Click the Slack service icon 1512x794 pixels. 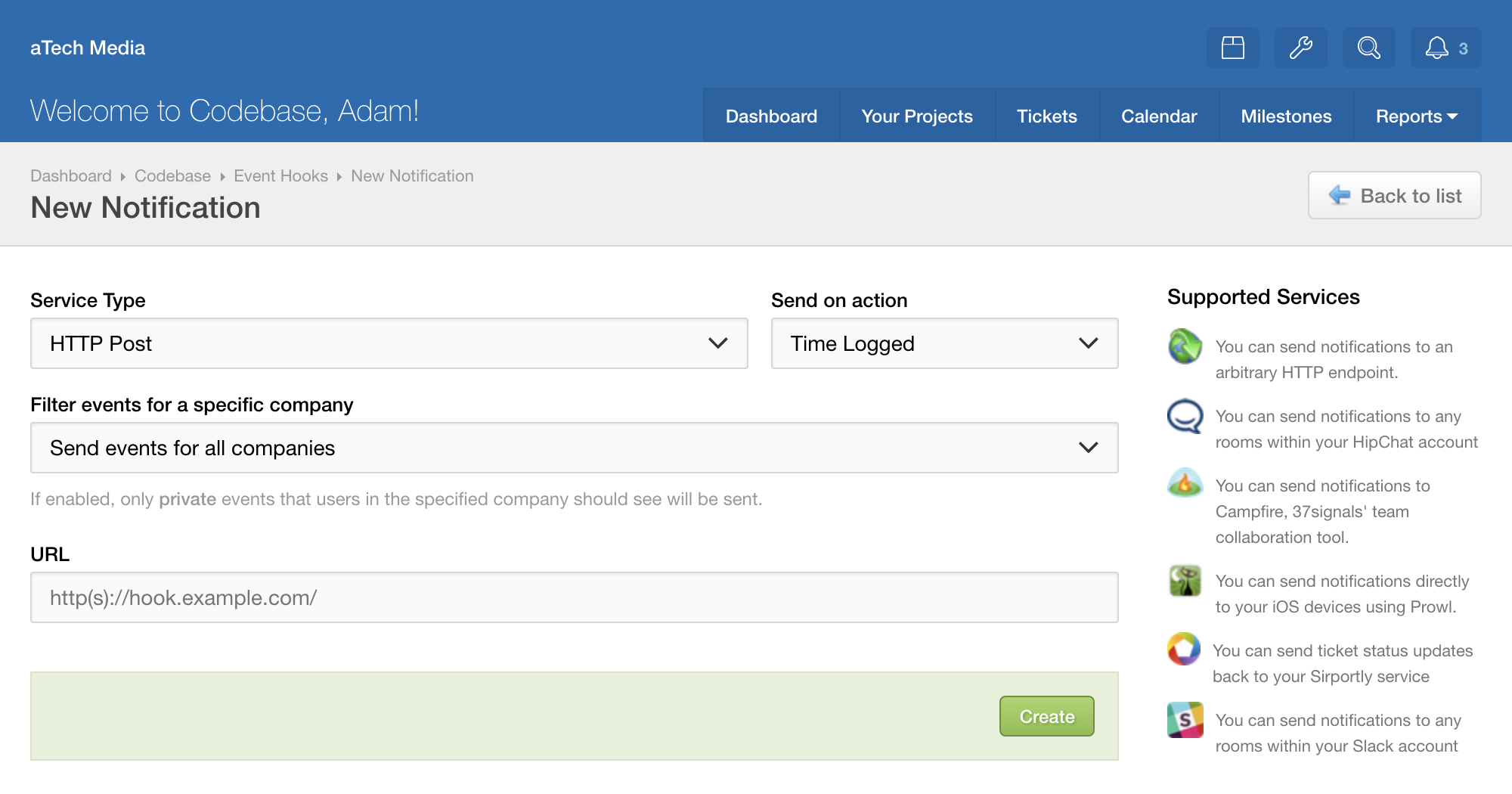(x=1185, y=720)
